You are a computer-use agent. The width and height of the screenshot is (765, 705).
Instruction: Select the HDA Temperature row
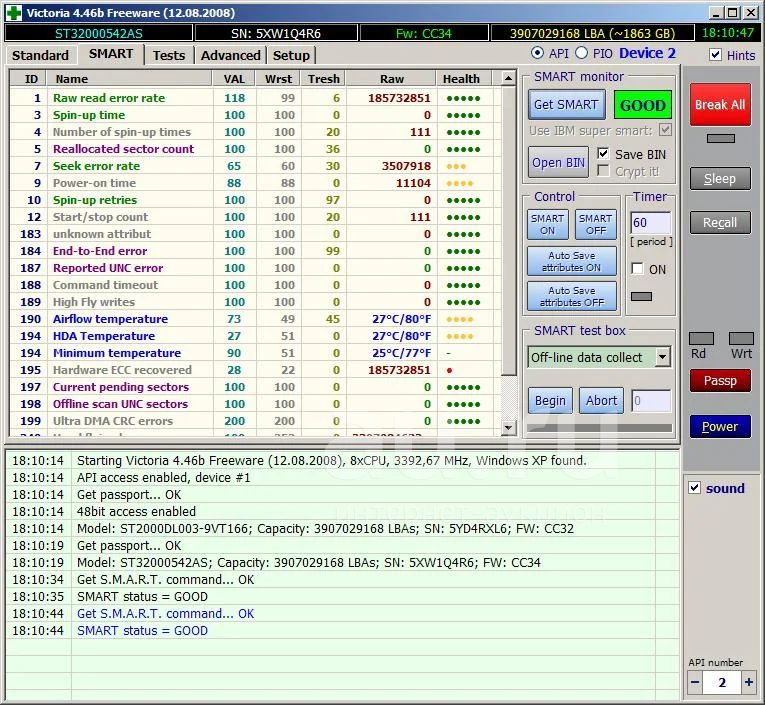pyautogui.click(x=256, y=336)
